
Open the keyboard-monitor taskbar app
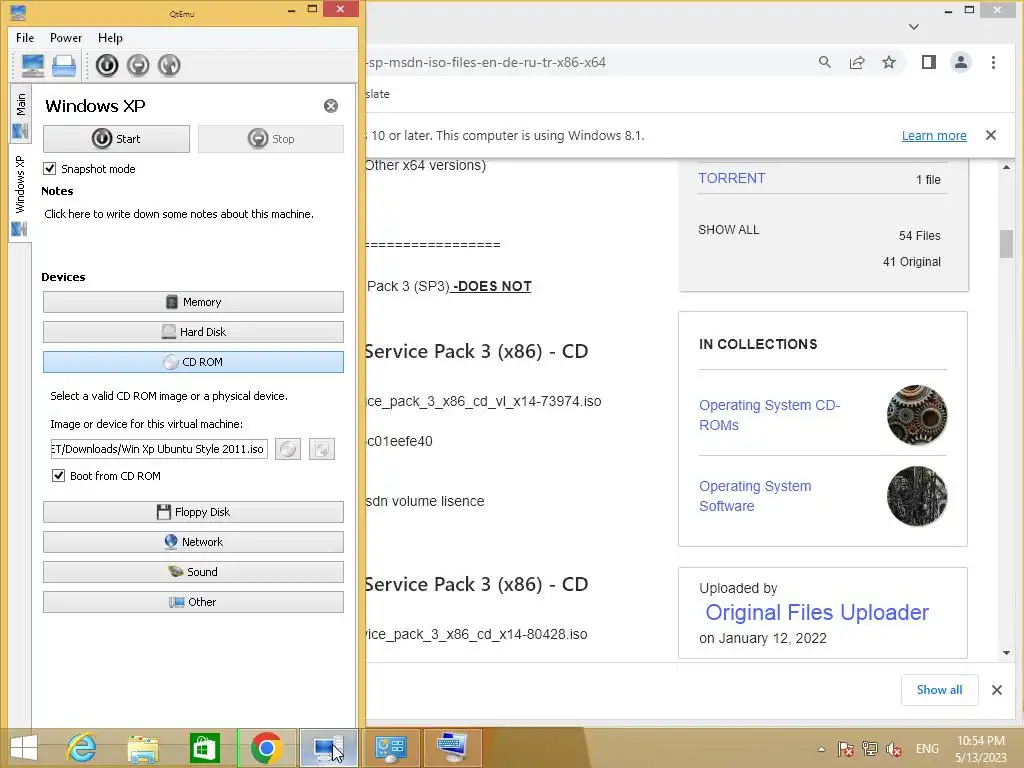[x=453, y=748]
